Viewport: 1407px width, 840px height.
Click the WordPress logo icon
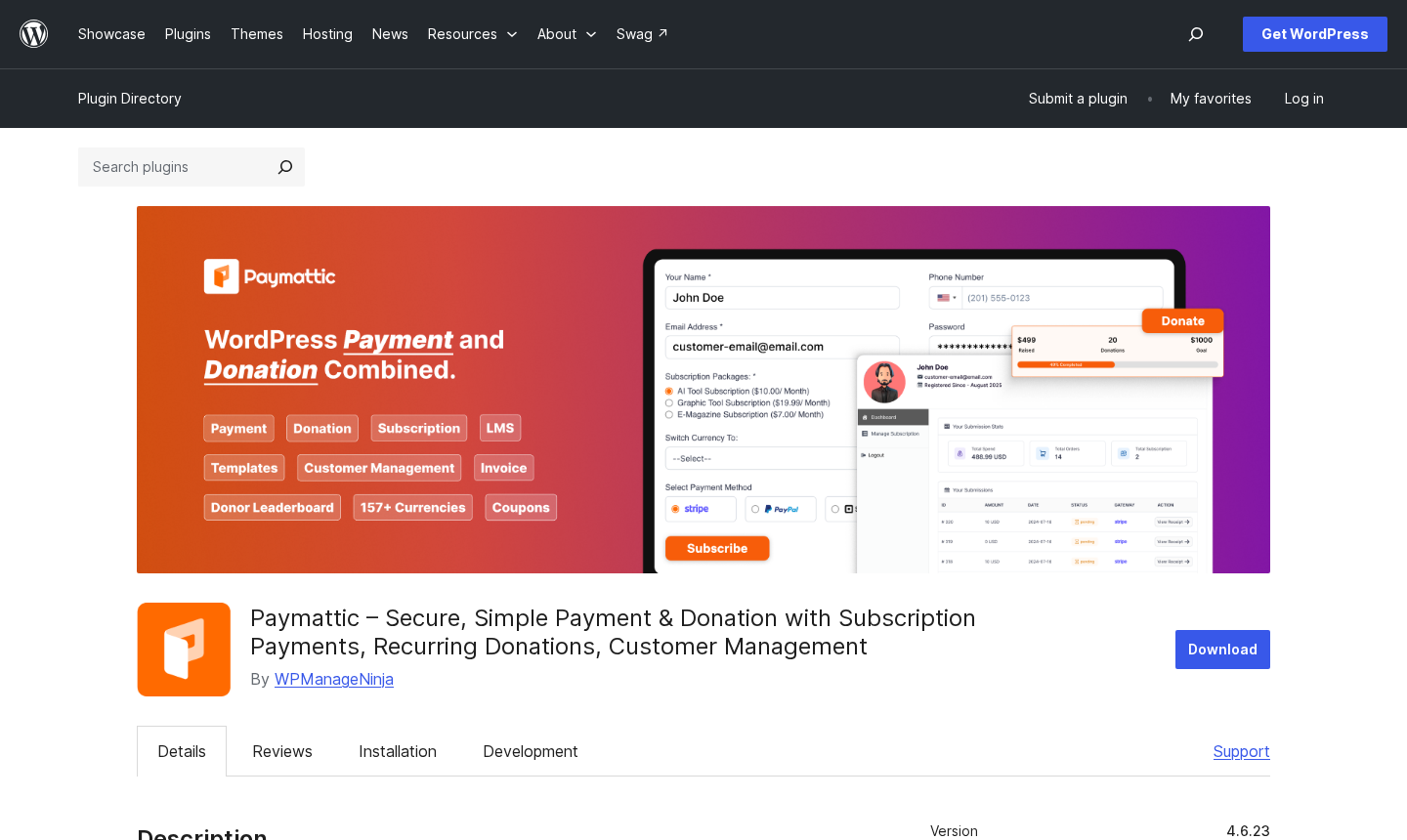point(34,34)
